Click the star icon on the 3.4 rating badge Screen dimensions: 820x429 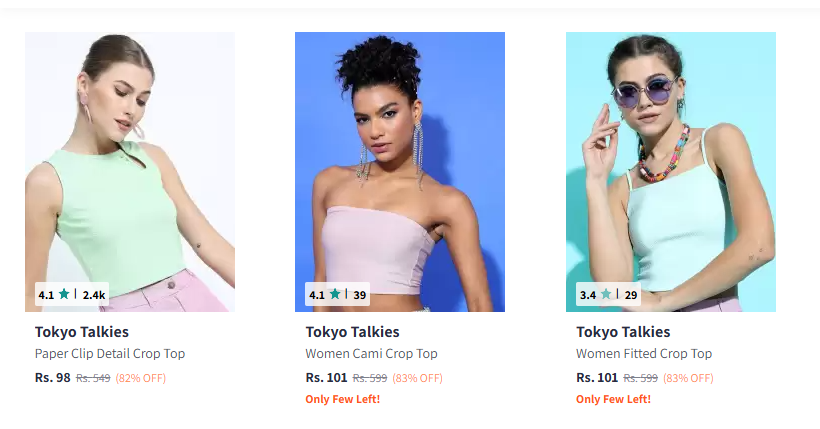point(606,294)
